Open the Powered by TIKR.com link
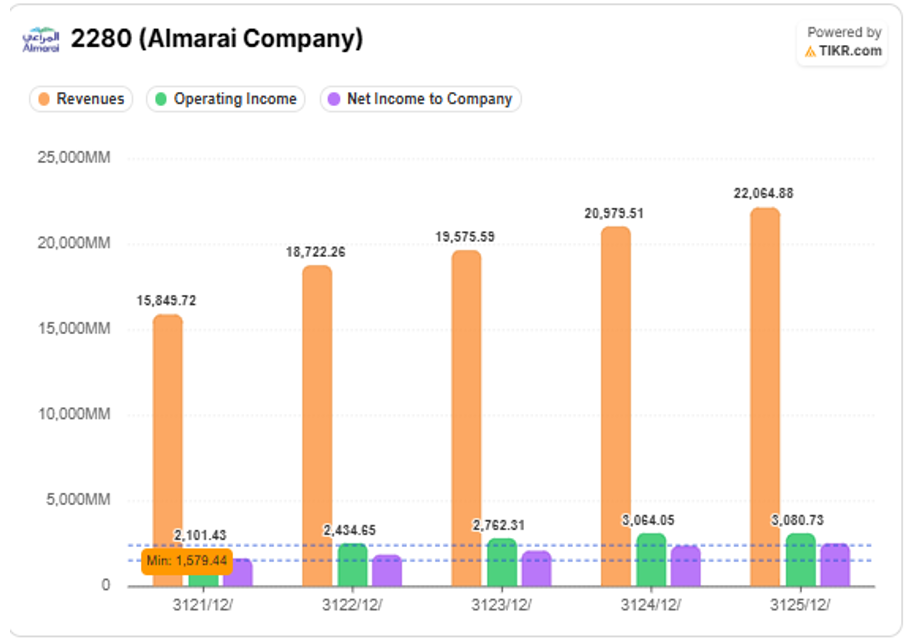 843,42
